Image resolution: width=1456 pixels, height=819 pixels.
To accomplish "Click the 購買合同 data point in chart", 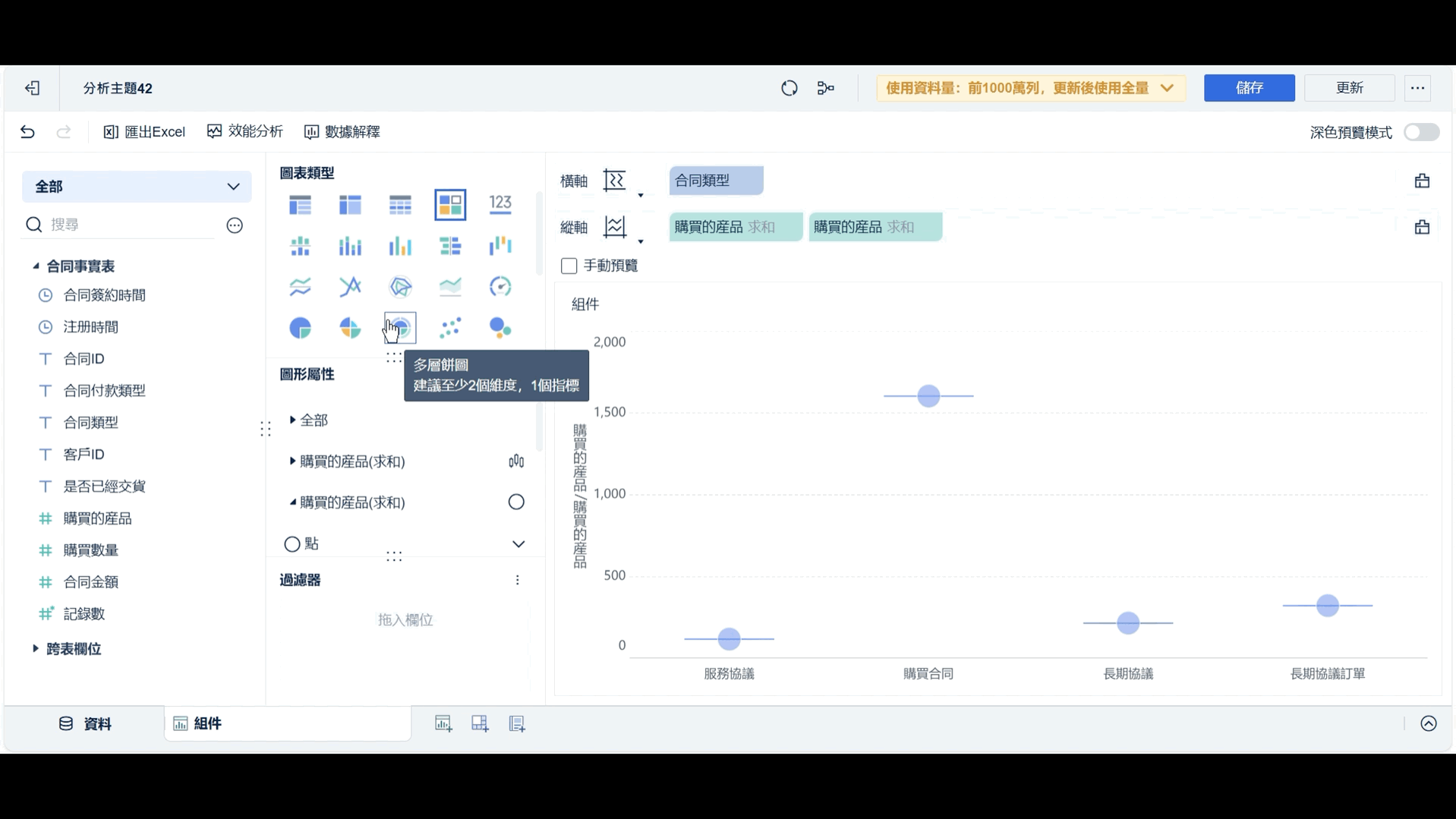I will (x=928, y=395).
